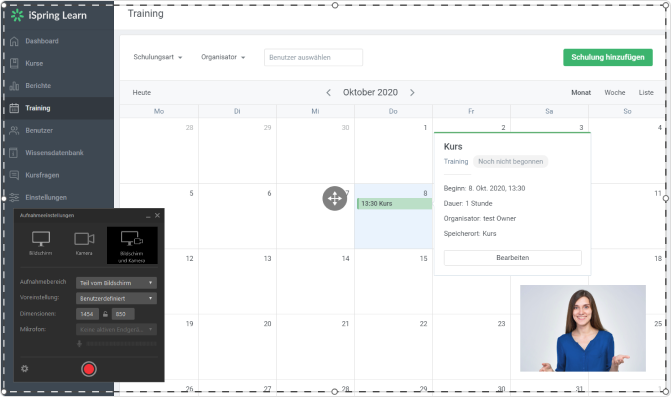Viewport: 671px width, 397px height.
Task: Click the Kurse book icon
Action: tap(14, 63)
